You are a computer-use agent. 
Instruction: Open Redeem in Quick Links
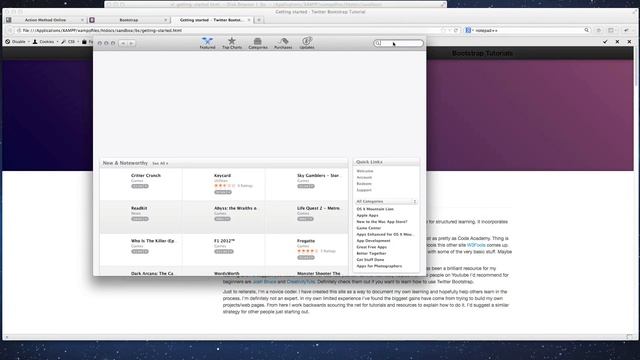coord(364,184)
